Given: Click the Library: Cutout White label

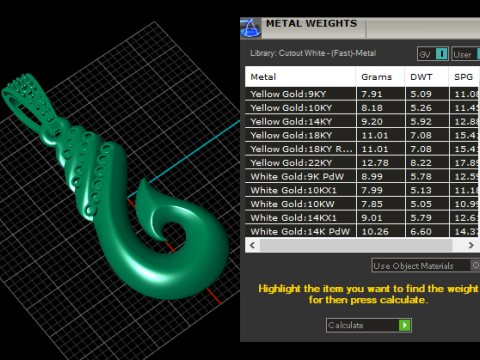Looking at the screenshot, I should tap(313, 53).
